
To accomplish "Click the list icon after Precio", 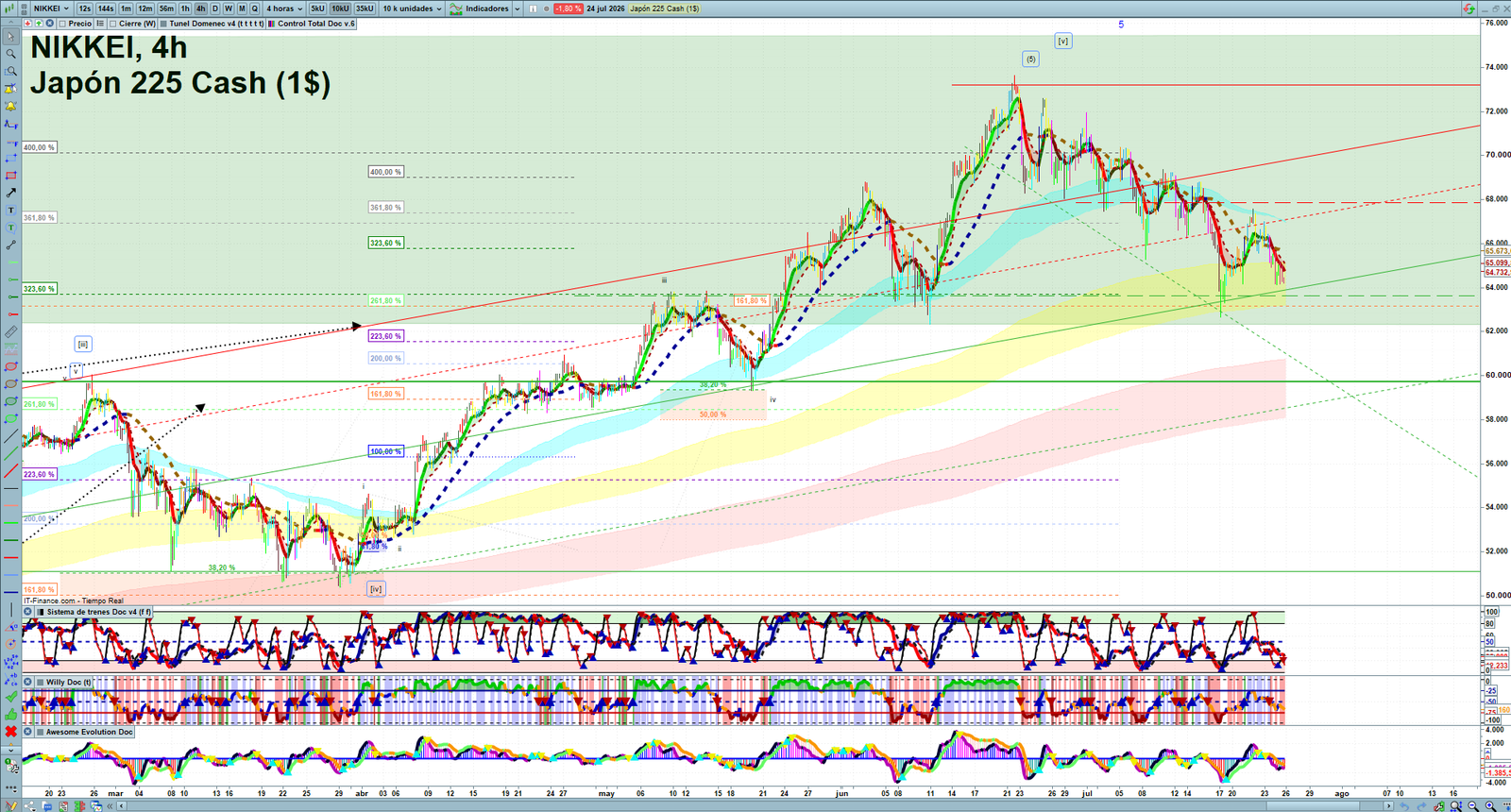I will (x=100, y=24).
